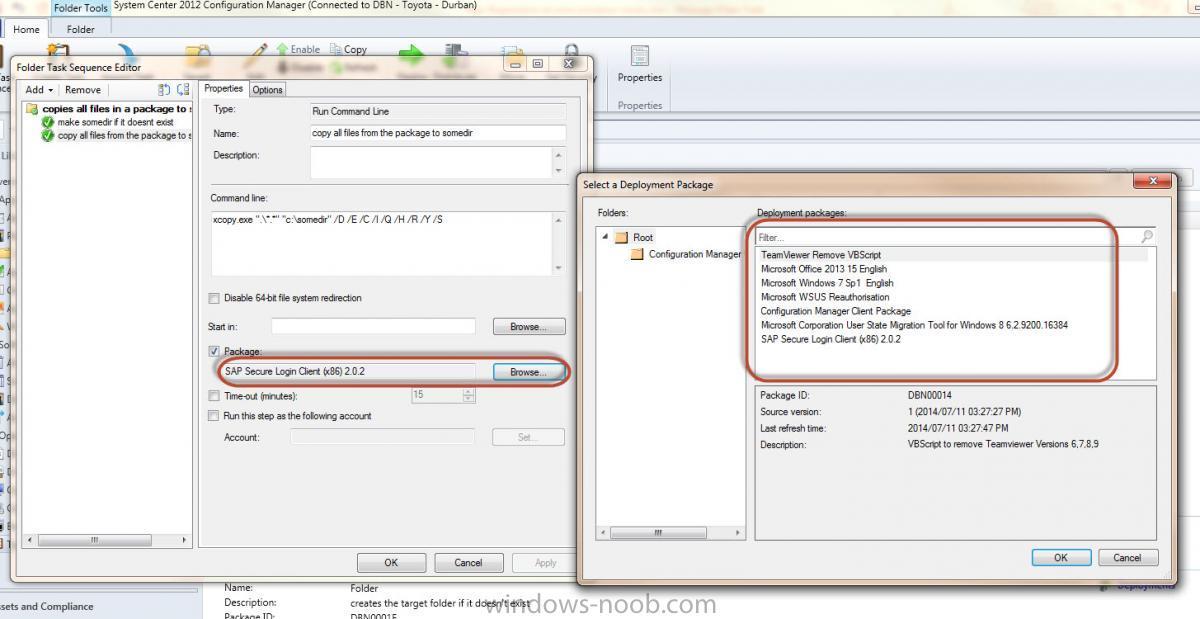1200x619 pixels.
Task: Click the Properties icon in the ribbon
Action: pos(640,56)
